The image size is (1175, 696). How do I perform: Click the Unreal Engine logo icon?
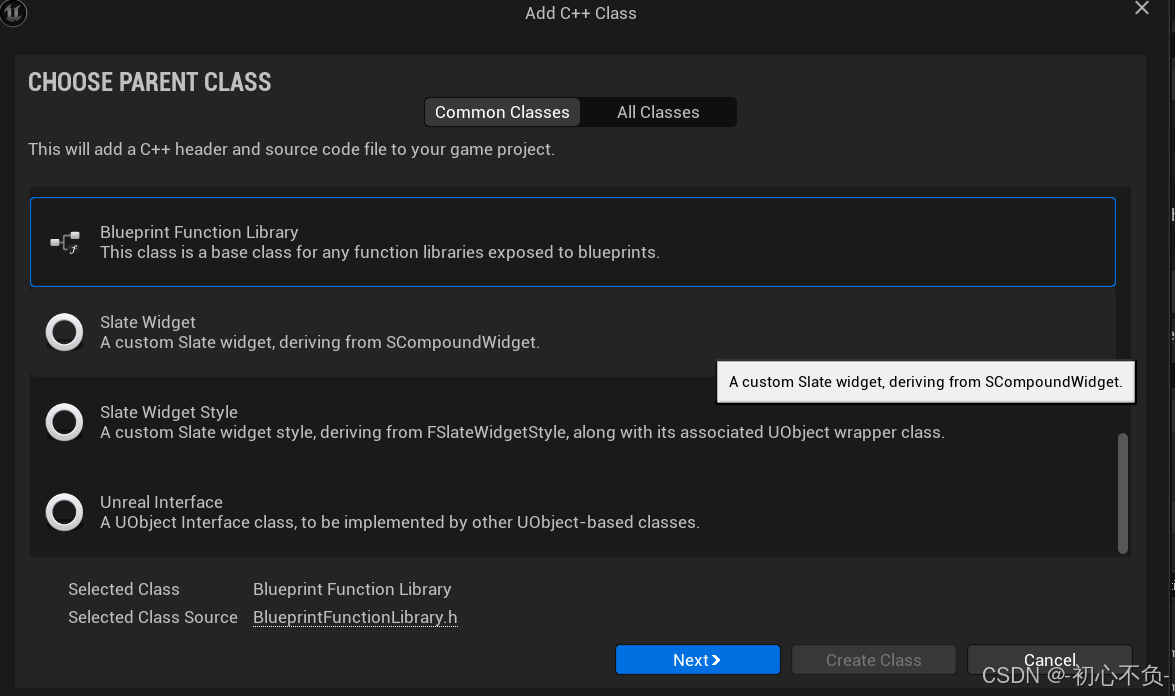(x=14, y=13)
